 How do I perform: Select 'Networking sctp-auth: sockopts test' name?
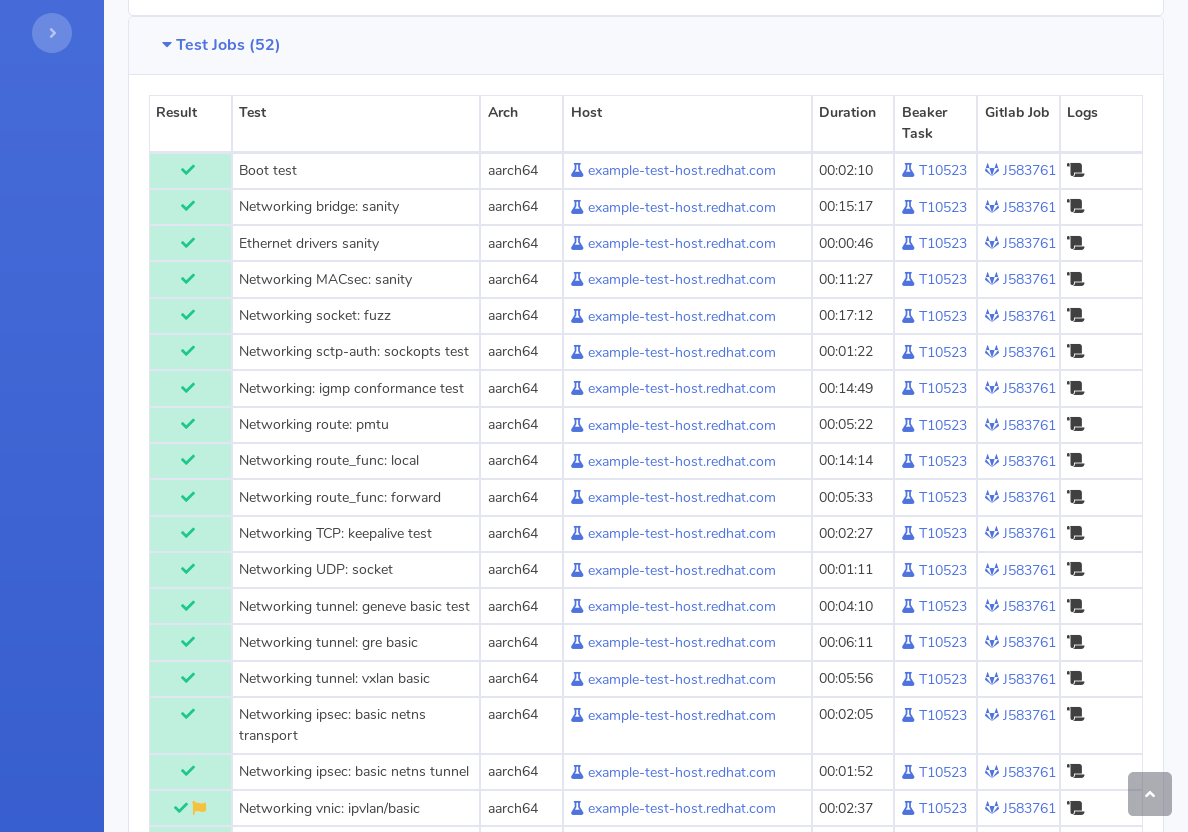coord(354,352)
